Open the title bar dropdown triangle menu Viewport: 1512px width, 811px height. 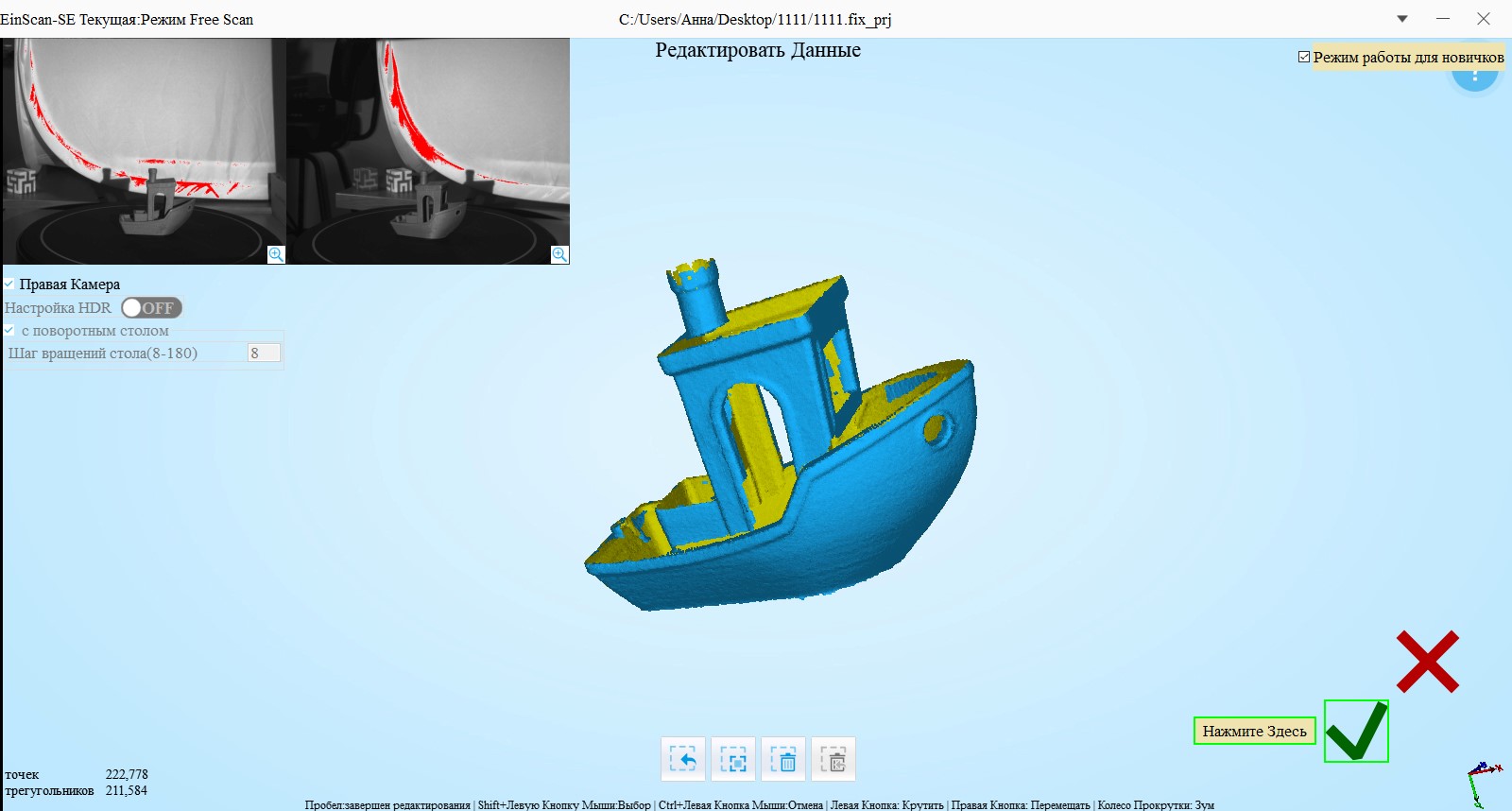tap(1402, 19)
